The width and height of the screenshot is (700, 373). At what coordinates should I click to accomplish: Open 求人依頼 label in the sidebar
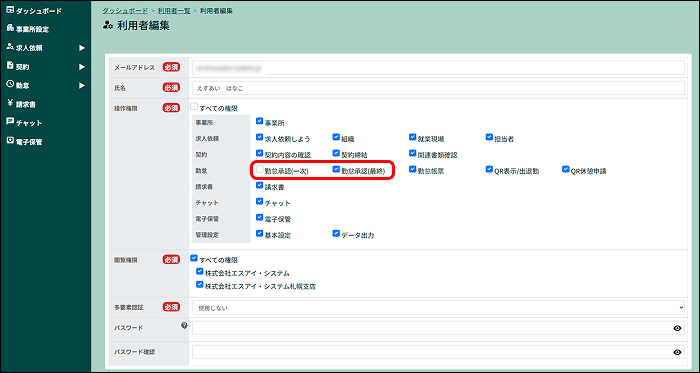[x=29, y=48]
